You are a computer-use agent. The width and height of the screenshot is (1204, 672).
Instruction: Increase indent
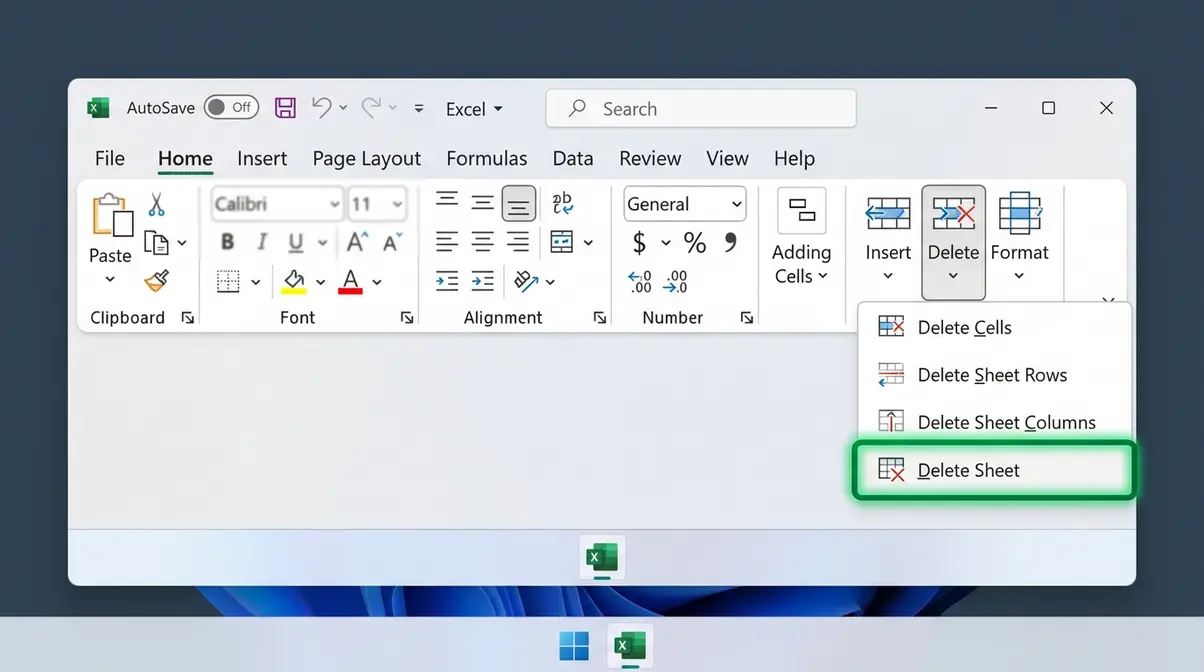point(483,281)
